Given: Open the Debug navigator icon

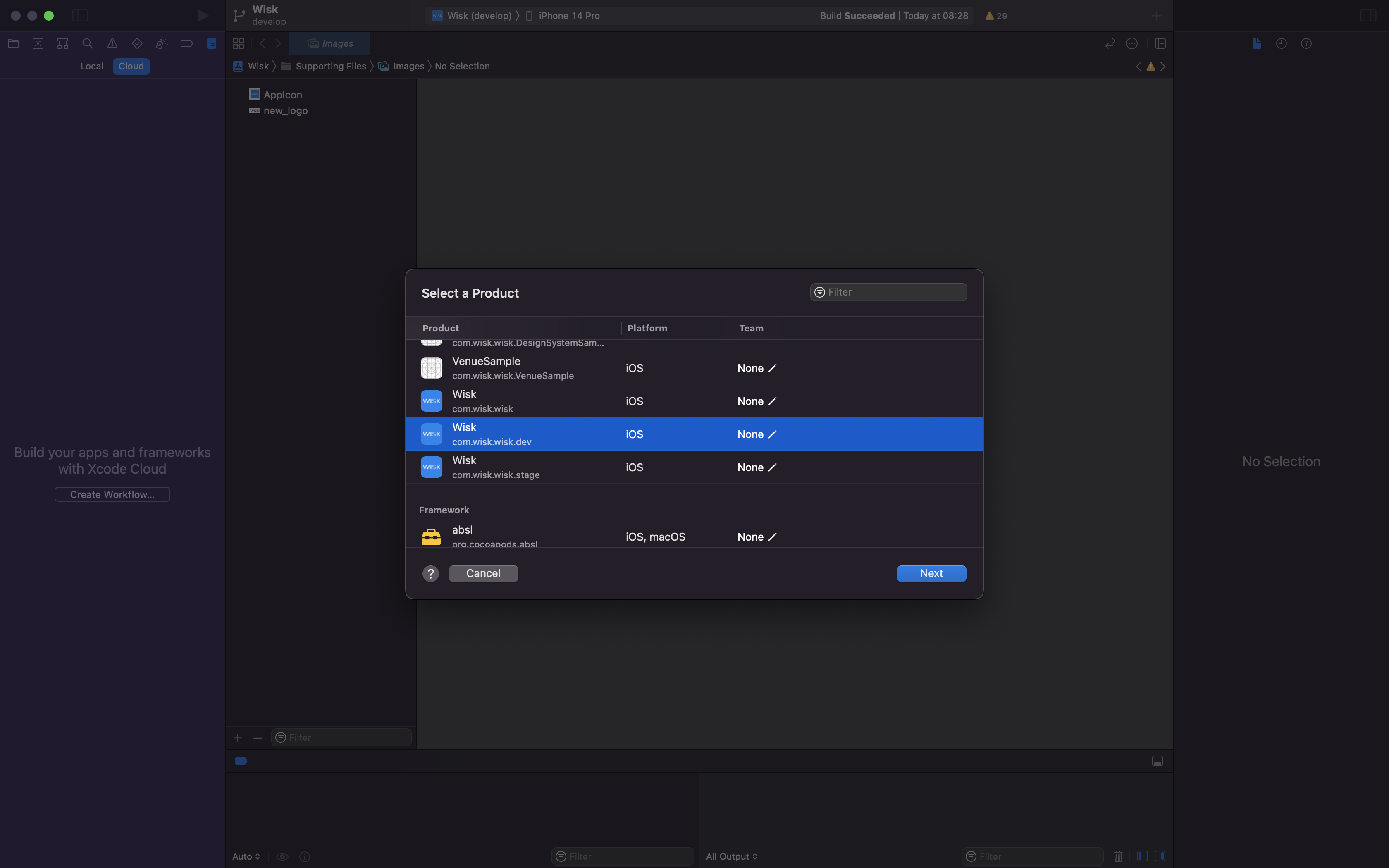Looking at the screenshot, I should [x=162, y=43].
